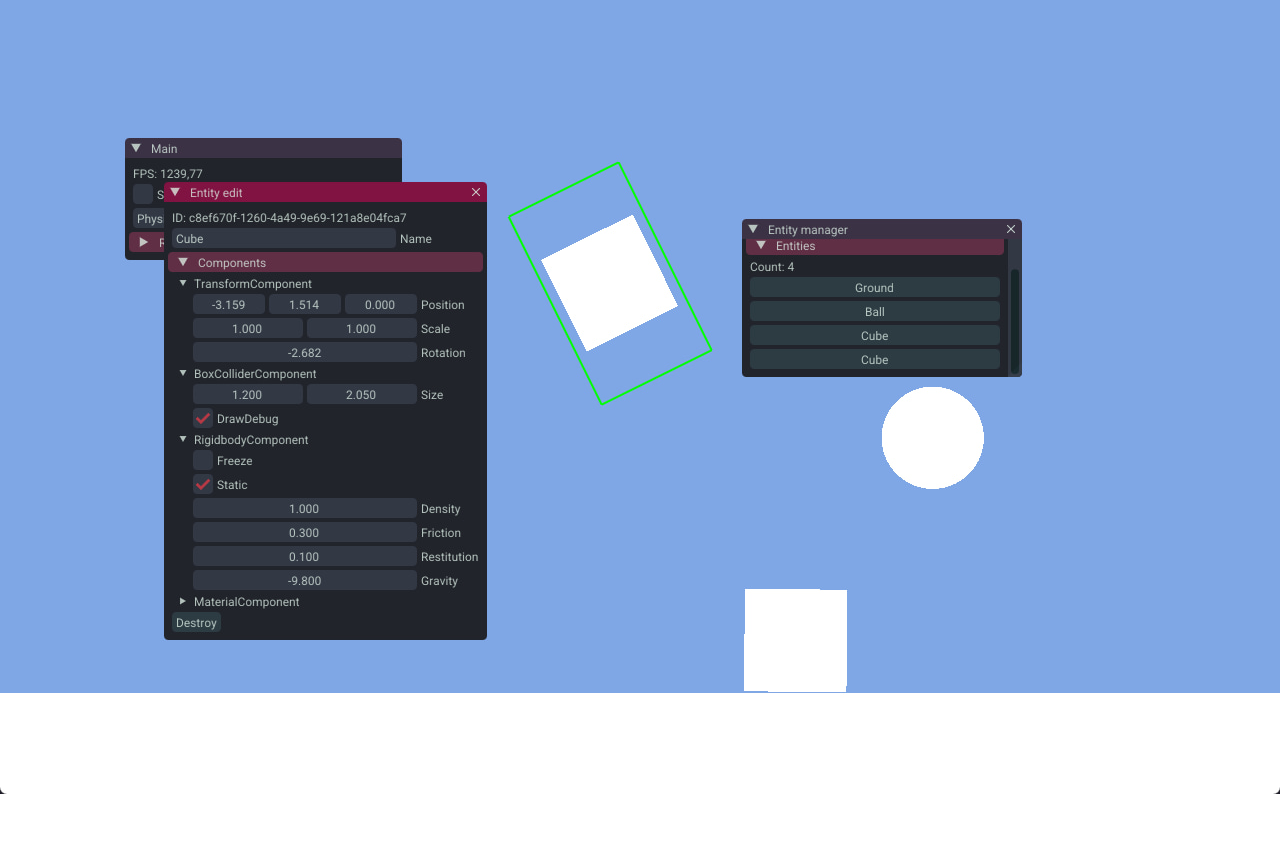The image size is (1280, 850).
Task: Enable the Freeze checkbox
Action: (x=203, y=460)
